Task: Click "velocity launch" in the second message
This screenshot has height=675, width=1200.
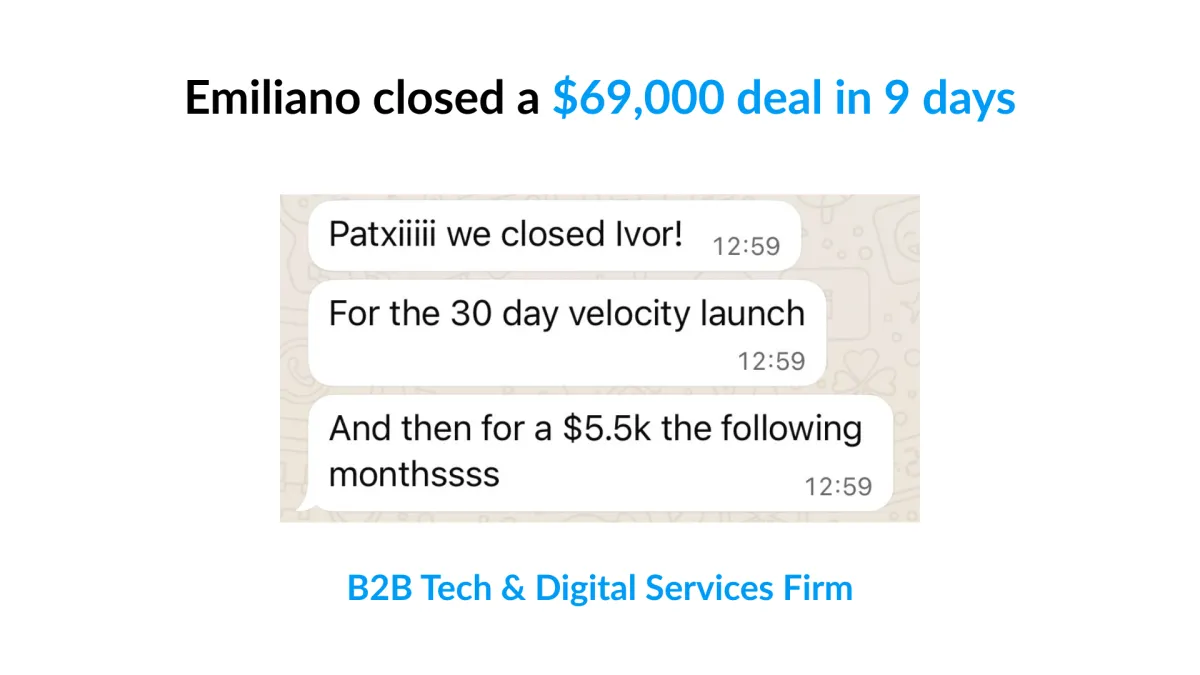Action: click(x=686, y=314)
